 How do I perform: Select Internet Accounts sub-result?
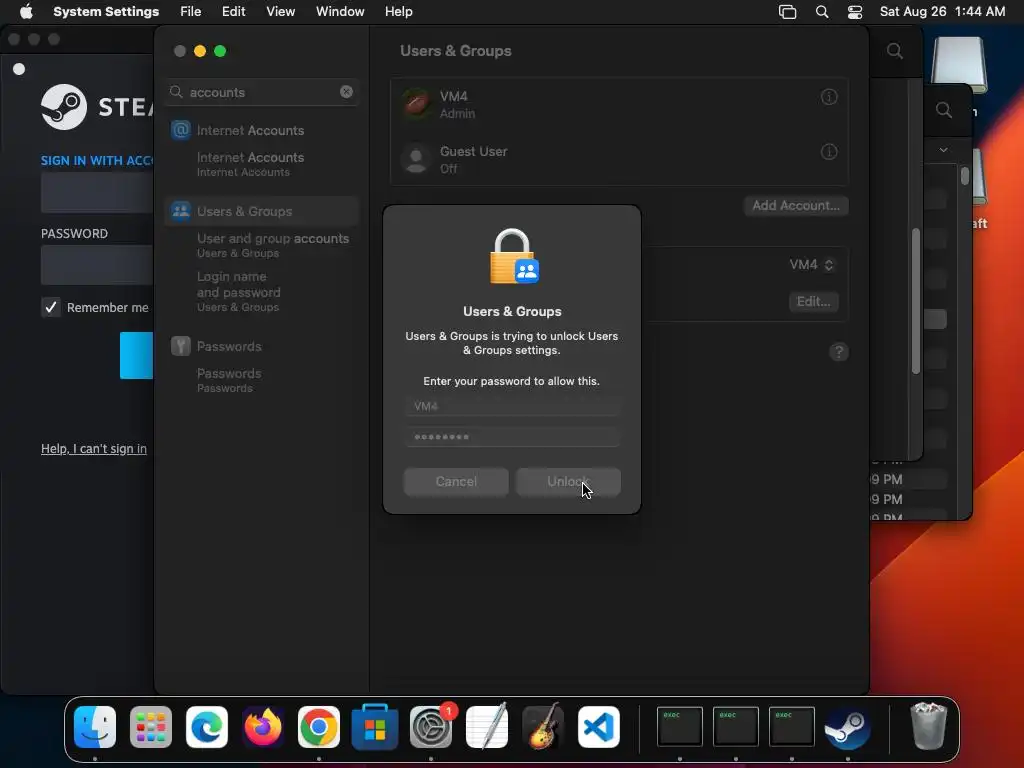coord(251,164)
